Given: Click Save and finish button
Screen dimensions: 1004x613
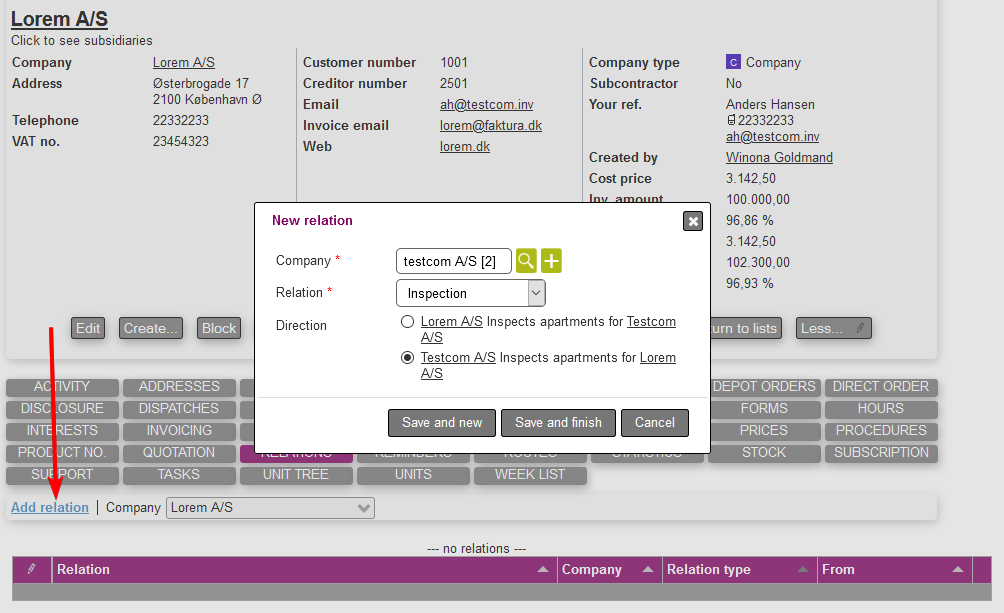Looking at the screenshot, I should point(558,423).
